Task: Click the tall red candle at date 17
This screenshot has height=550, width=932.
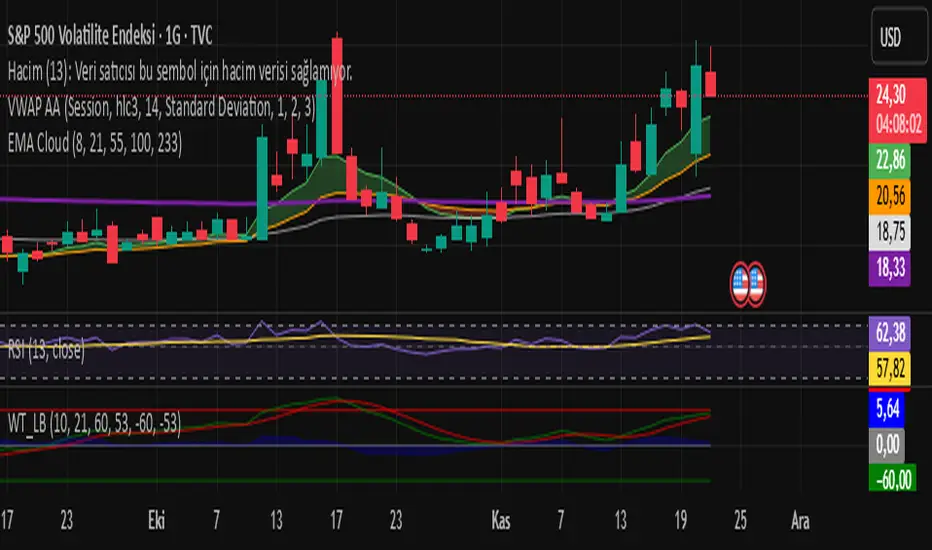Action: click(x=337, y=95)
